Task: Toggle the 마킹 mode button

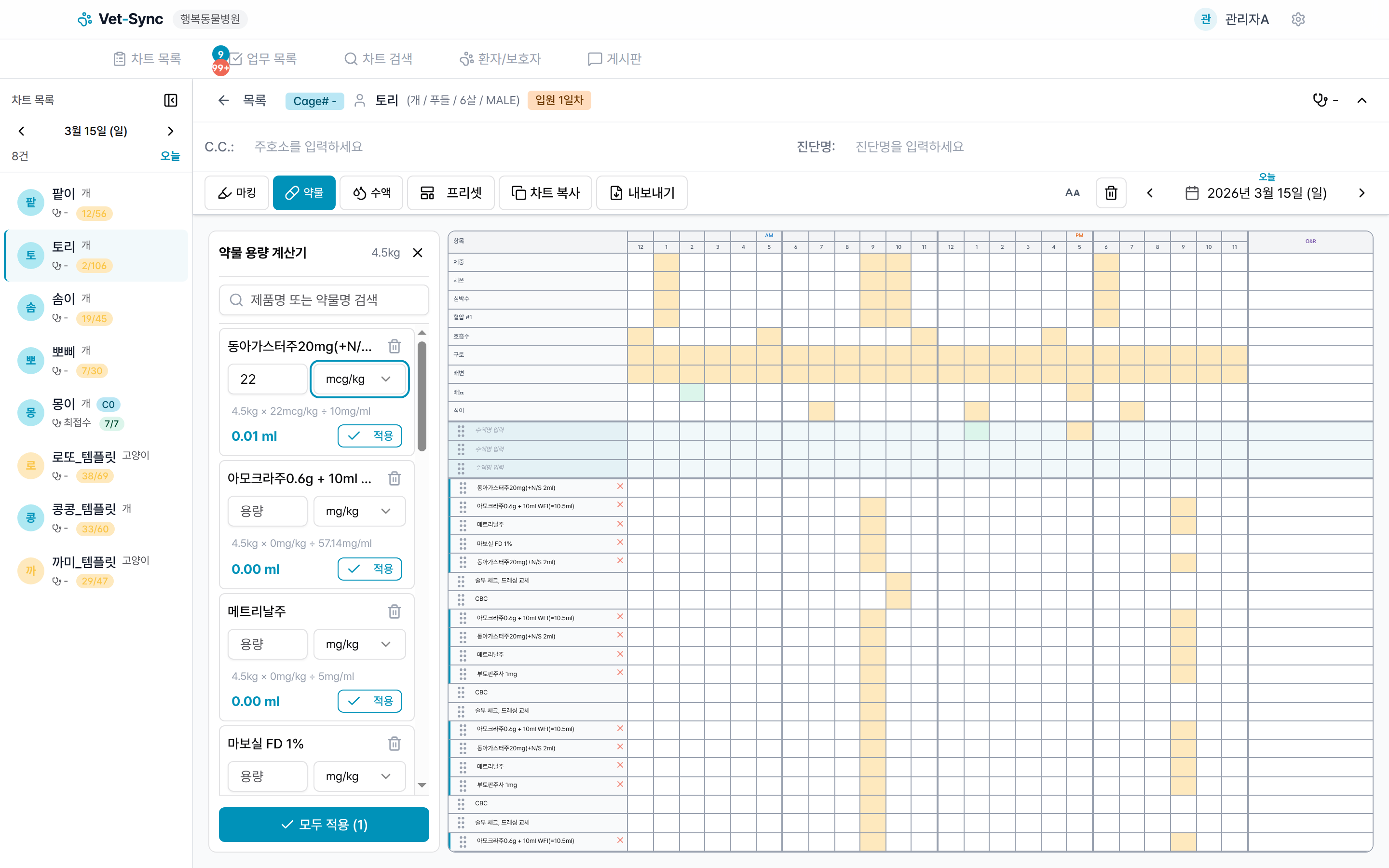Action: pos(236,193)
